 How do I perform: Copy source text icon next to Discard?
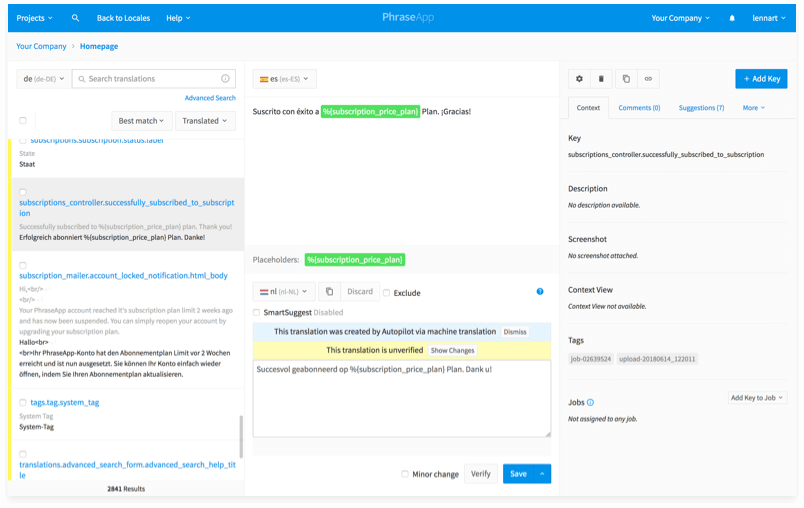(329, 292)
